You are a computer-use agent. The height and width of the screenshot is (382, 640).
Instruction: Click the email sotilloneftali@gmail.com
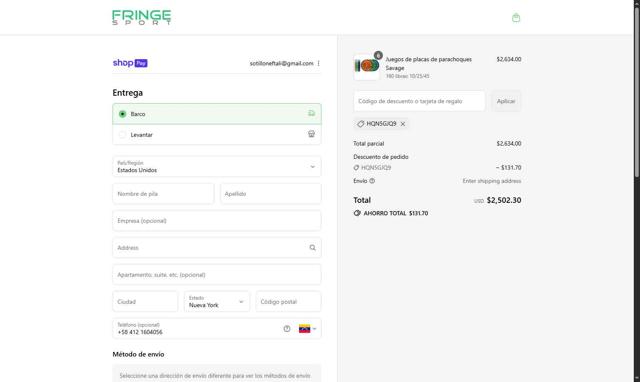[281, 63]
